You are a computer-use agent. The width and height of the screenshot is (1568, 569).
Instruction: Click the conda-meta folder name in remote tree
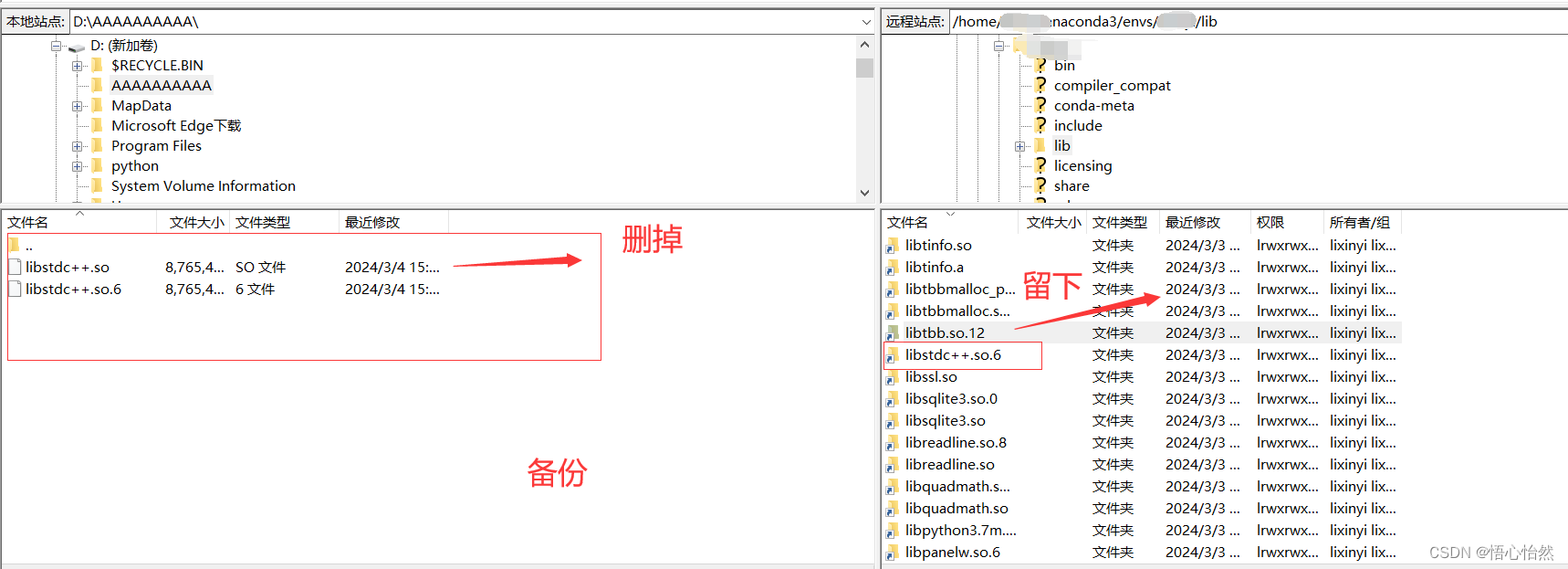tap(1094, 105)
